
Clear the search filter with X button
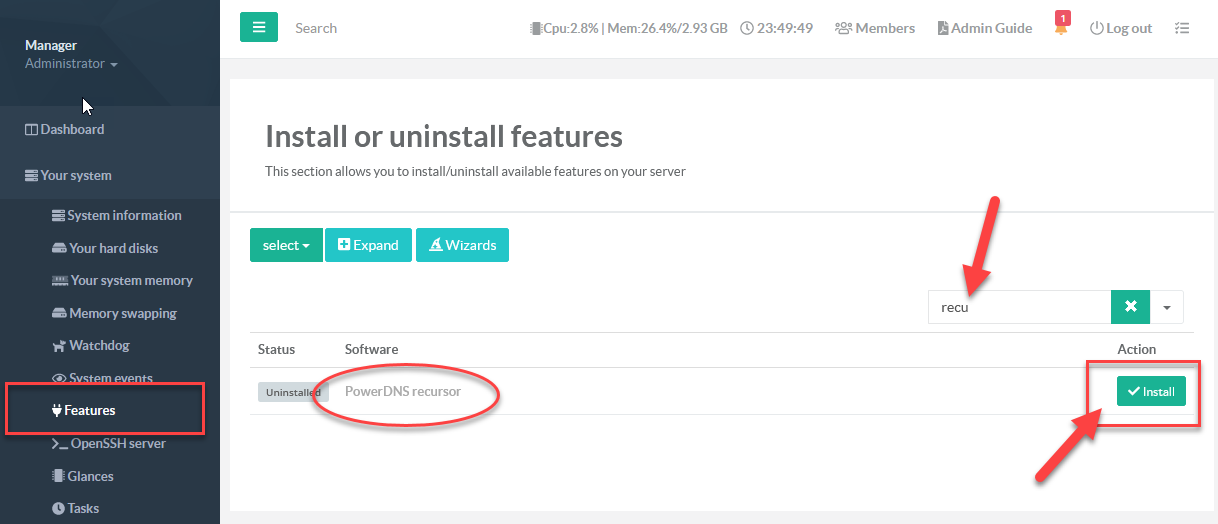(x=1130, y=307)
